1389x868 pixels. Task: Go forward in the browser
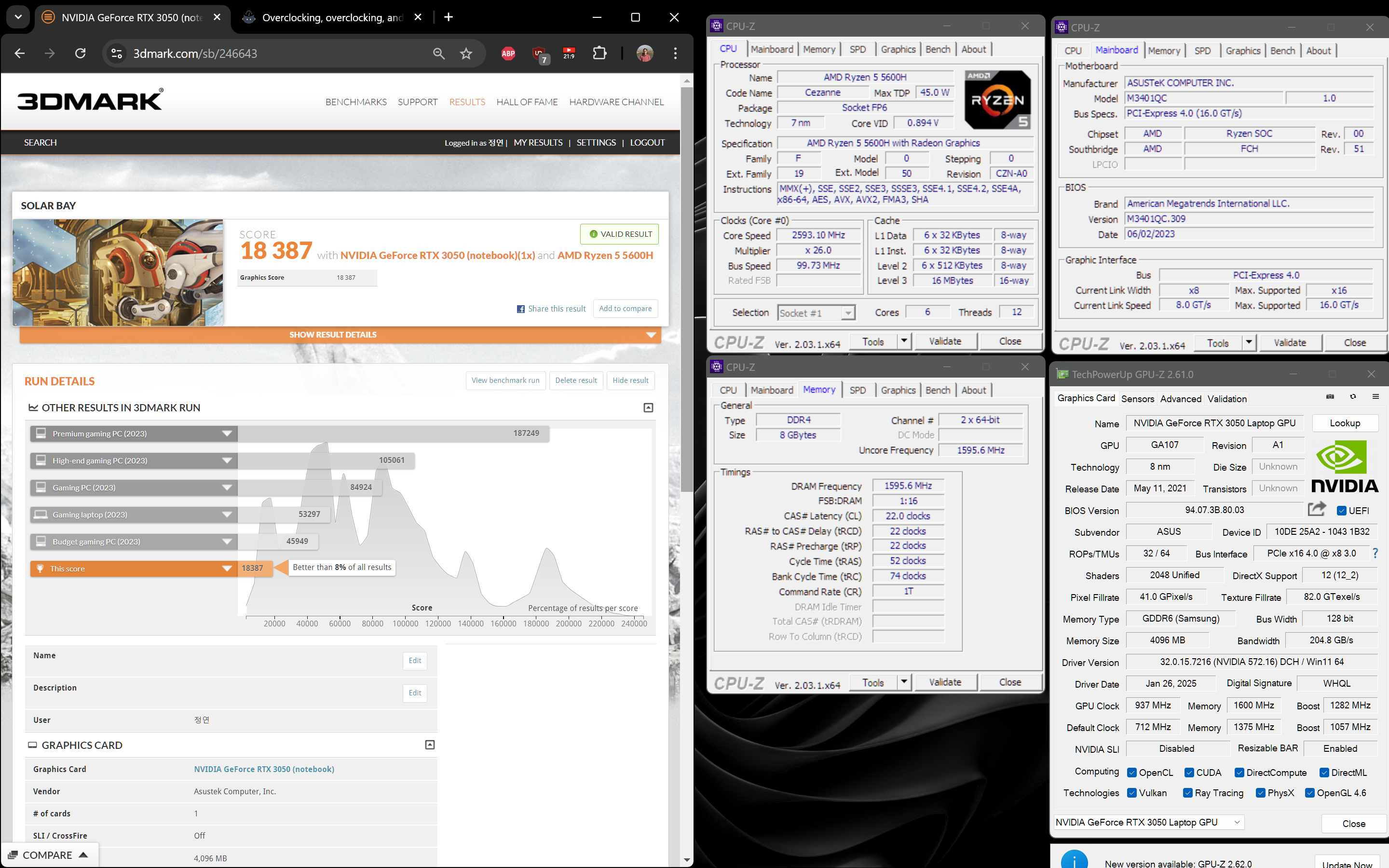(x=50, y=54)
